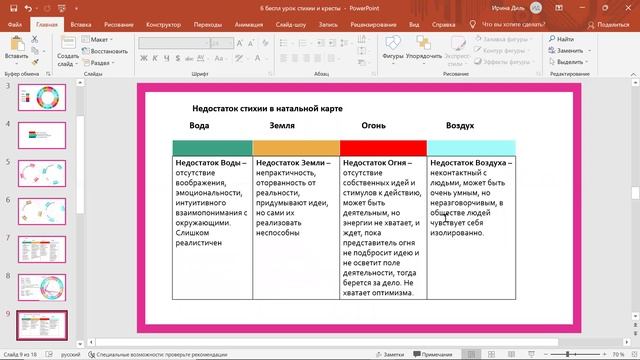Image resolution: width=640 pixels, height=360 pixels.
Task: Click the Вставить paste icon
Action: (17, 44)
